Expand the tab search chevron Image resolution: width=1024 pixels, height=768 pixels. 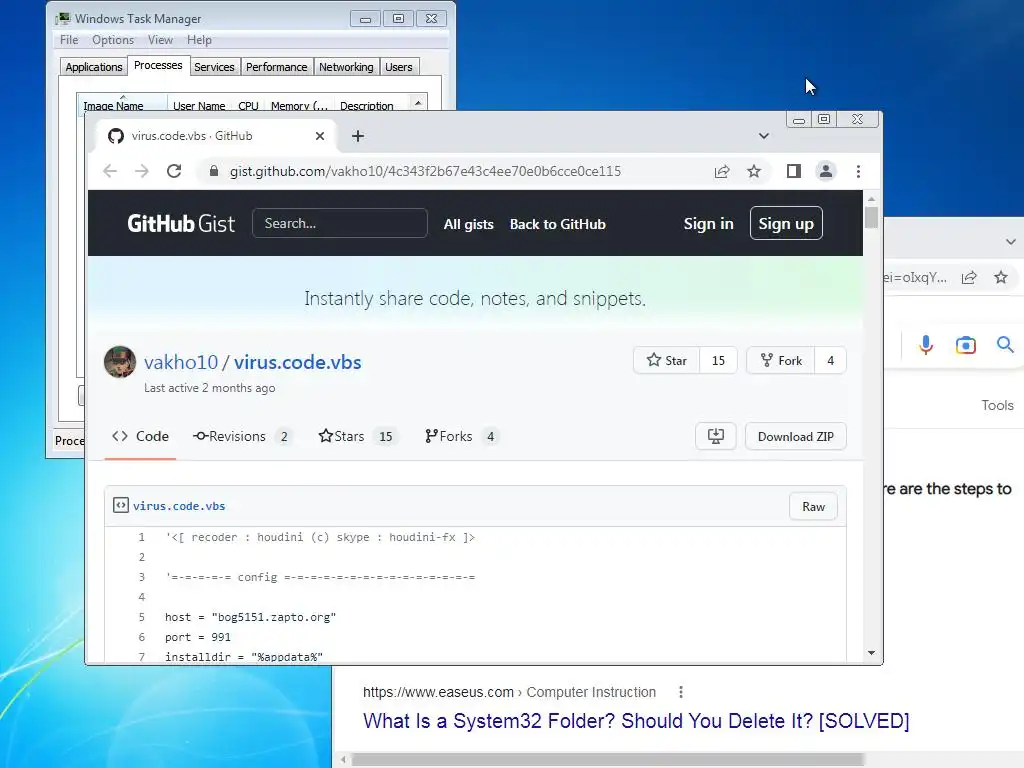[x=763, y=136]
